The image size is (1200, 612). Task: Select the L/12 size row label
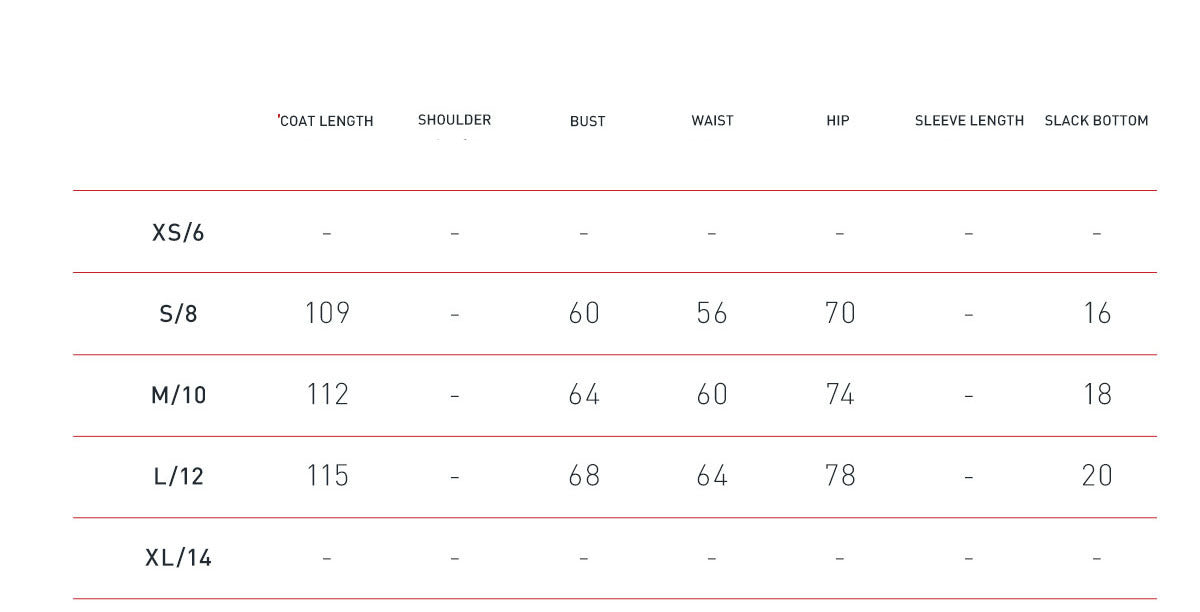tap(178, 476)
